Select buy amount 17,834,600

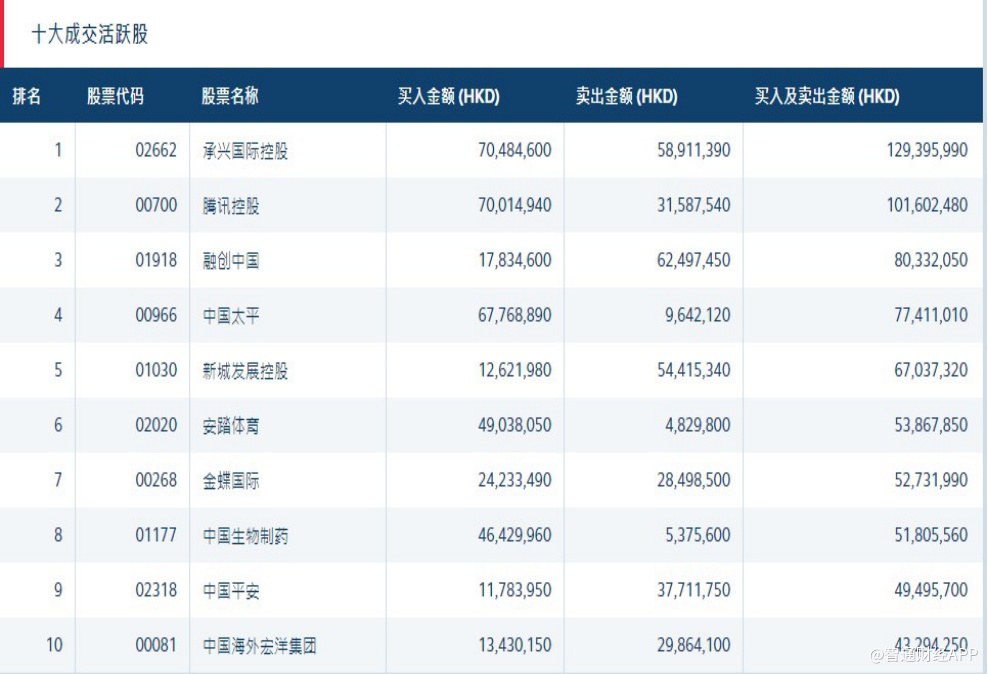click(x=515, y=260)
